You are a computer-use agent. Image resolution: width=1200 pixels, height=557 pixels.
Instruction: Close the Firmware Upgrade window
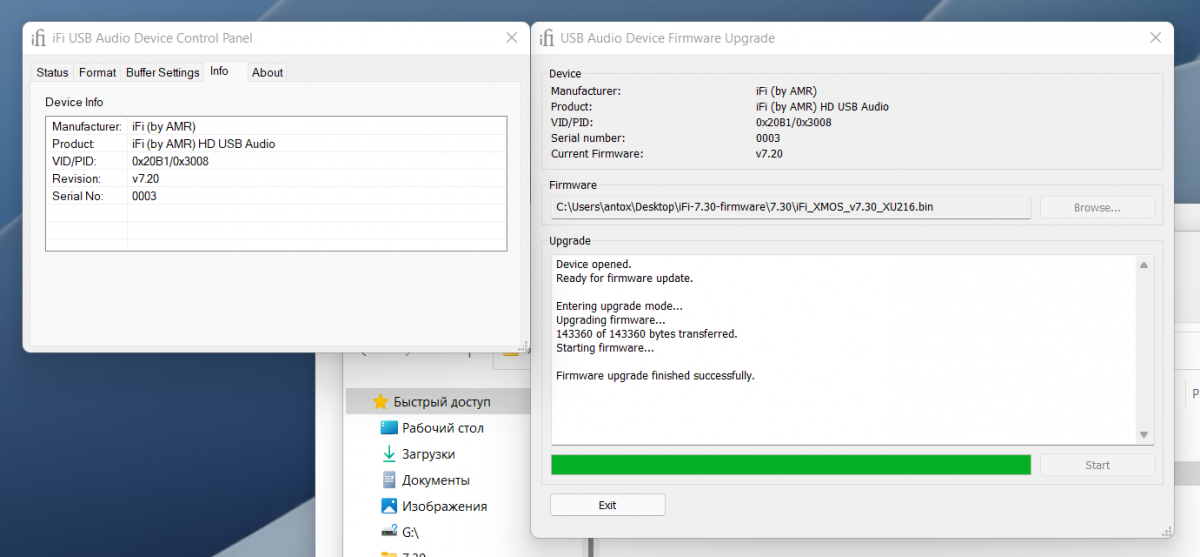click(x=1156, y=38)
